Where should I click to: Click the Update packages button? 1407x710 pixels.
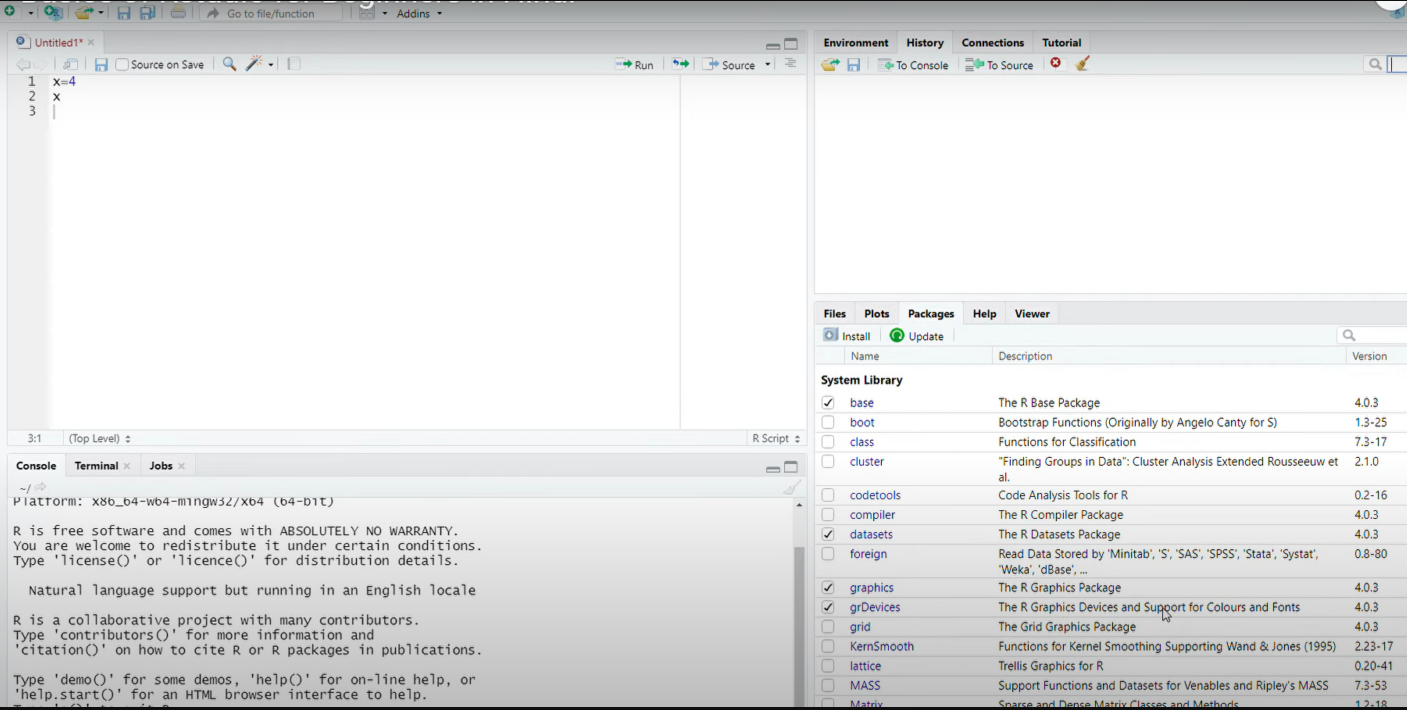tap(917, 336)
